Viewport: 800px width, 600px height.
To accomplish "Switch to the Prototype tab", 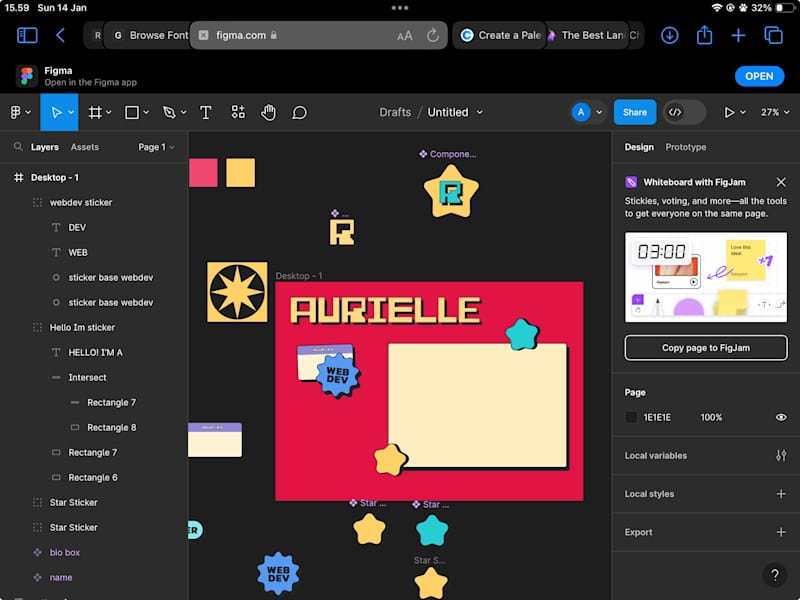I will coord(685,147).
